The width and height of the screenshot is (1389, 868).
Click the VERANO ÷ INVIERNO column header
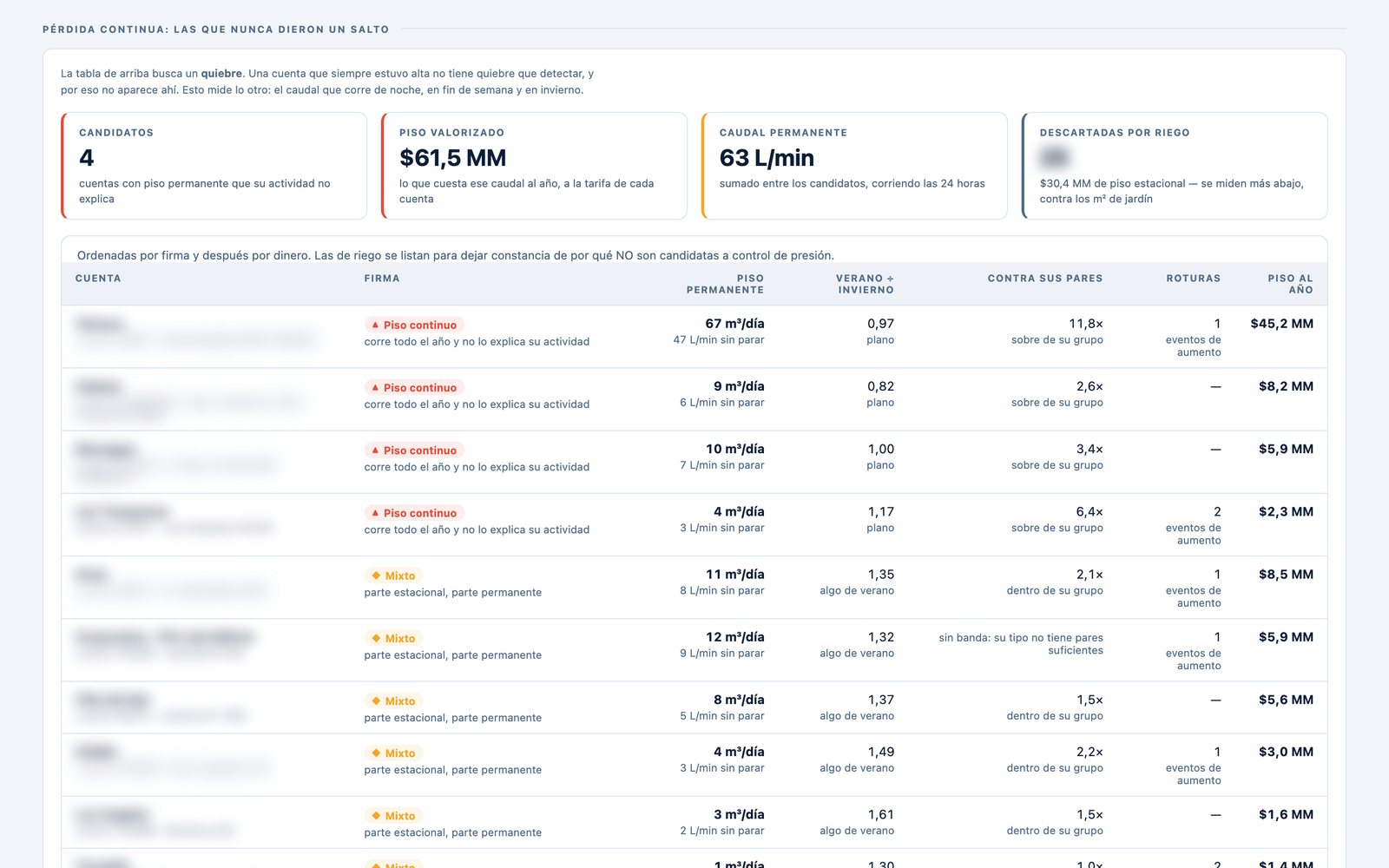point(865,284)
